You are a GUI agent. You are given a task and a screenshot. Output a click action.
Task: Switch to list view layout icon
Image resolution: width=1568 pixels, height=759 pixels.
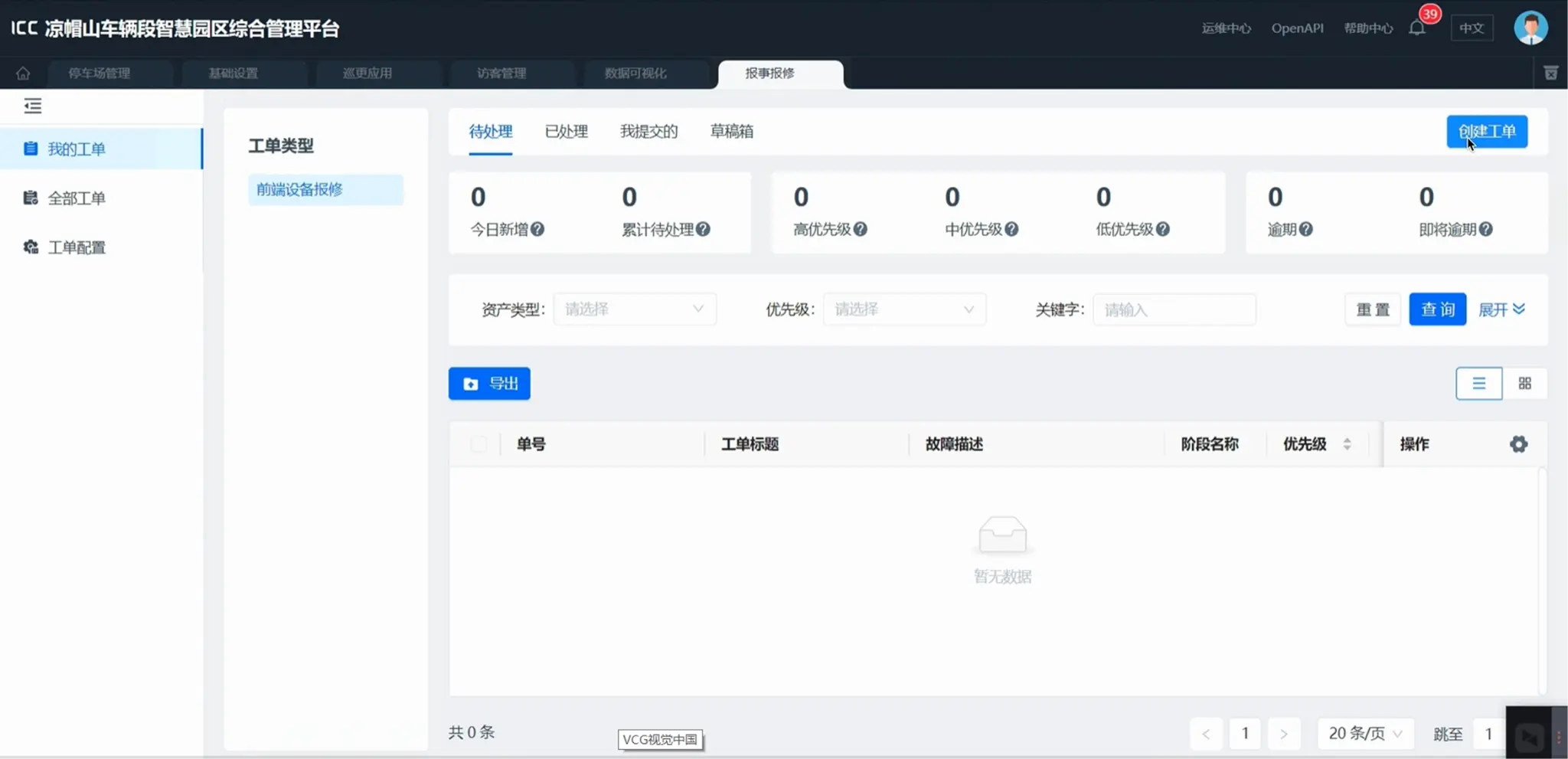pyautogui.click(x=1478, y=383)
